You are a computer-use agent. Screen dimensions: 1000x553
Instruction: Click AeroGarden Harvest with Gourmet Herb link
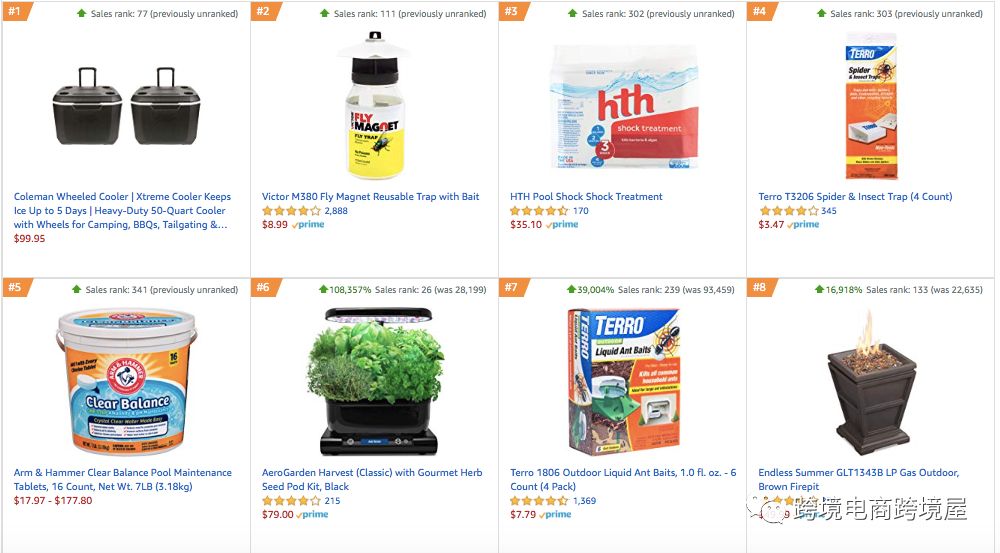(372, 479)
